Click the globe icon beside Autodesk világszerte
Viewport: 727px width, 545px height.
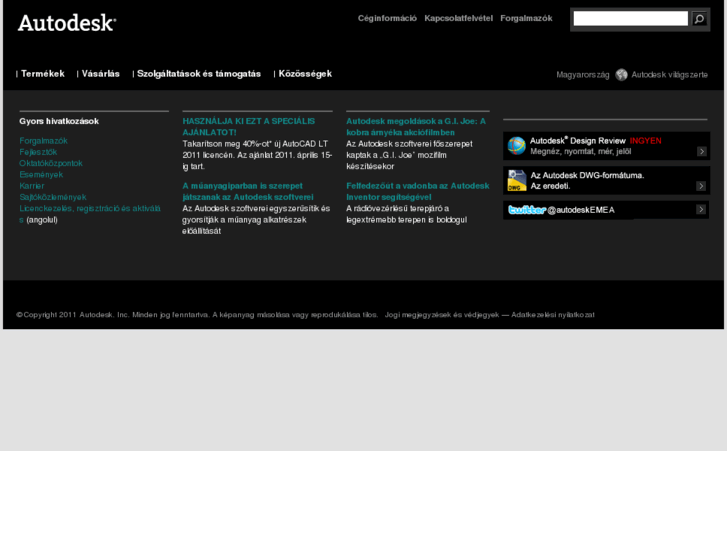pyautogui.click(x=621, y=75)
